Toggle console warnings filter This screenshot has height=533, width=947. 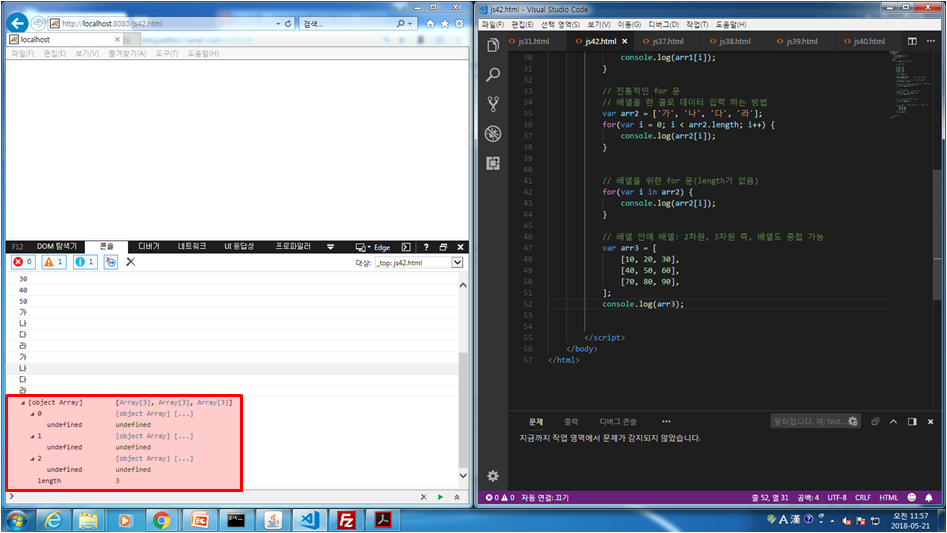point(54,262)
